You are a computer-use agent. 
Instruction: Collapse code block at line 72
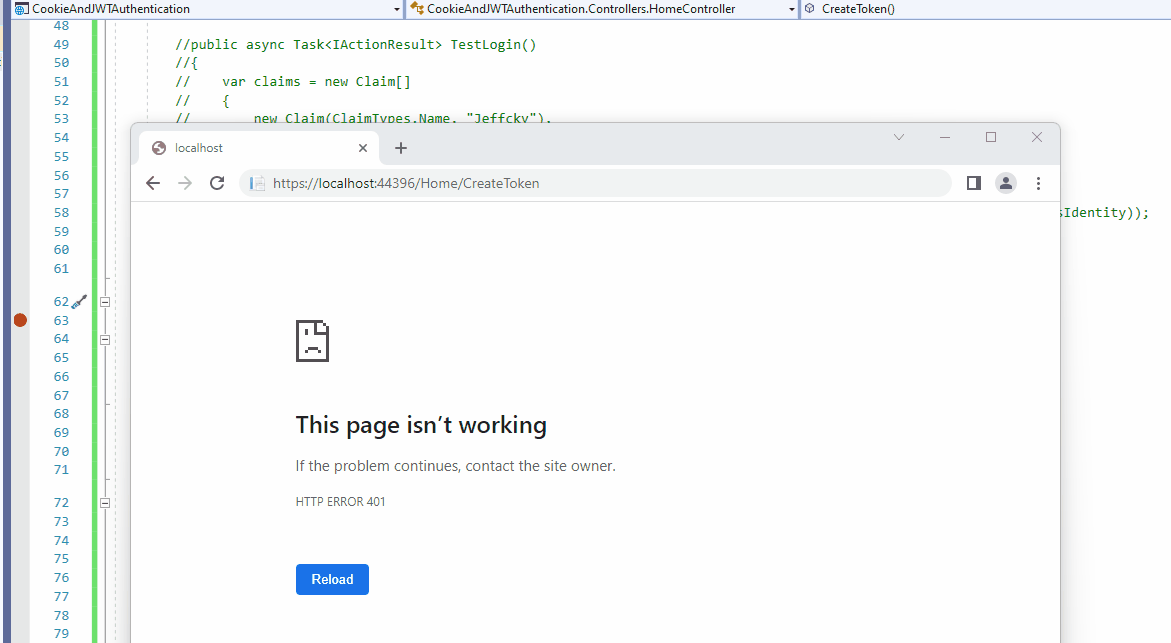pos(105,503)
